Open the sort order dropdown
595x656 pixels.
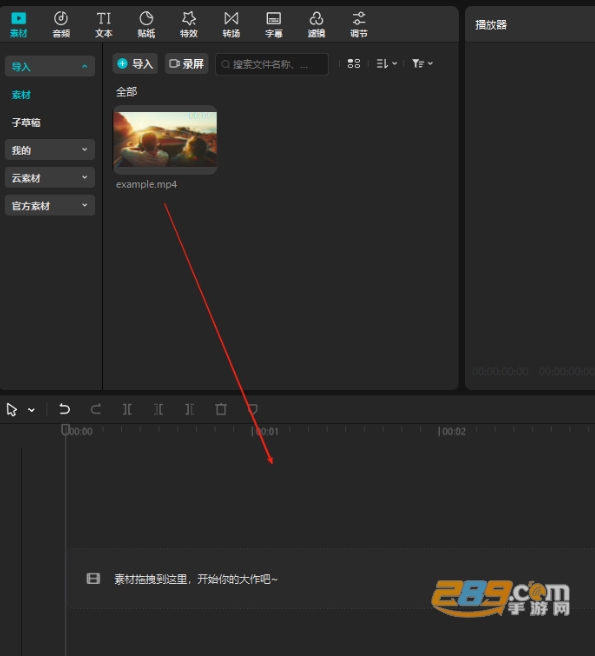click(x=387, y=64)
